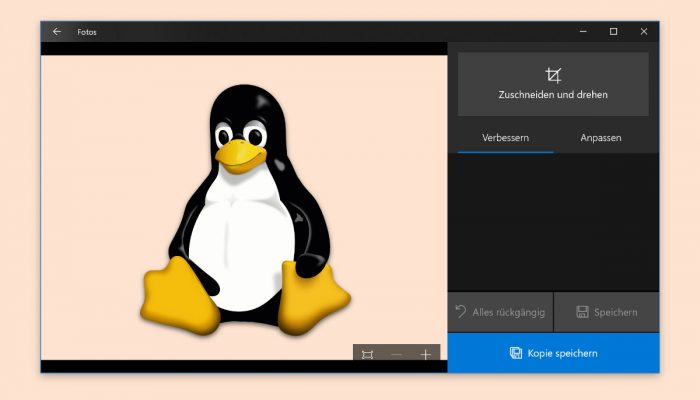Click the Fotos title text
Image resolution: width=700 pixels, height=400 pixels.
coord(87,32)
